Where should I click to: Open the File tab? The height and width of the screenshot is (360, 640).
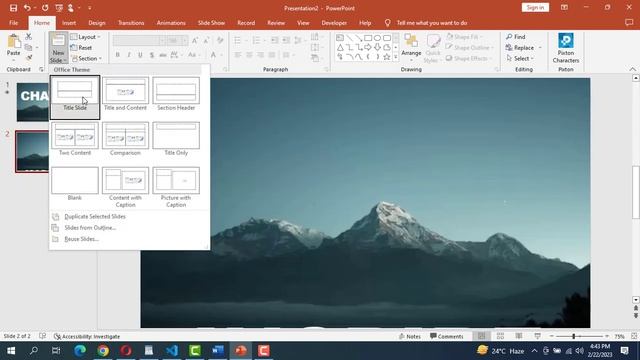click(x=13, y=23)
